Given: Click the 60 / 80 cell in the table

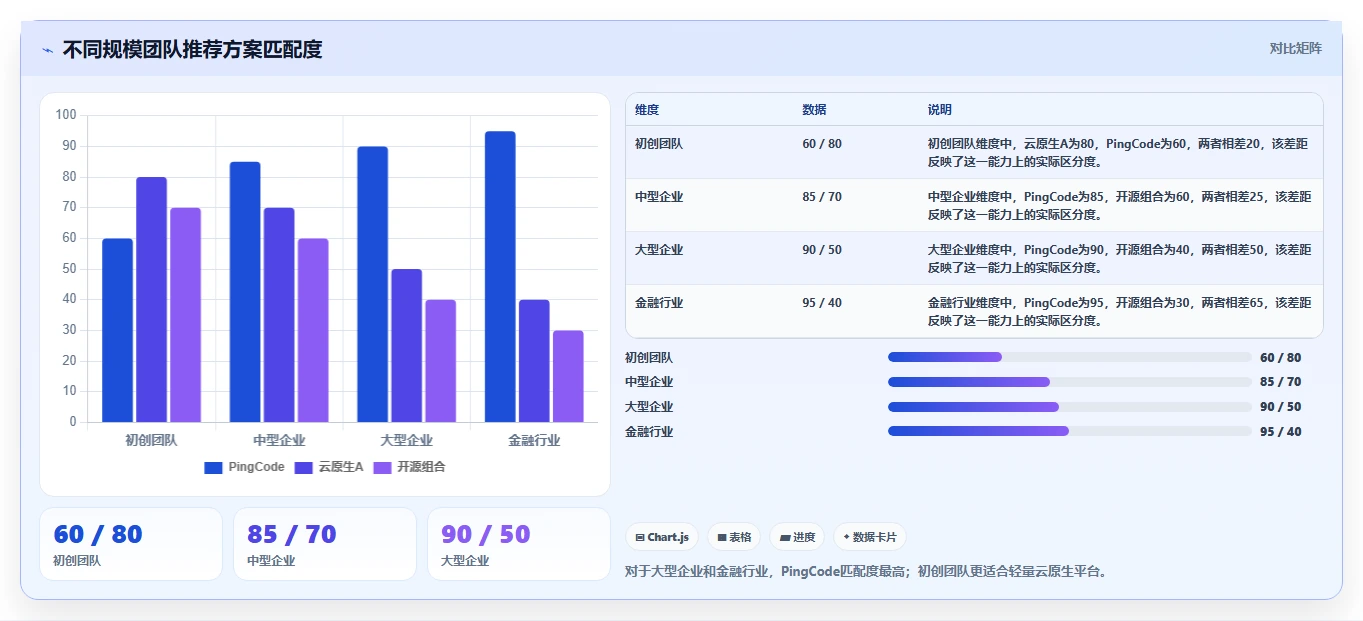Looking at the screenshot, I should 822,144.
